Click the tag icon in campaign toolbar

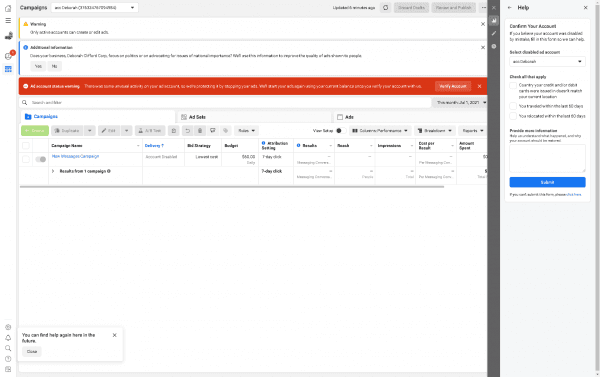tap(225, 131)
